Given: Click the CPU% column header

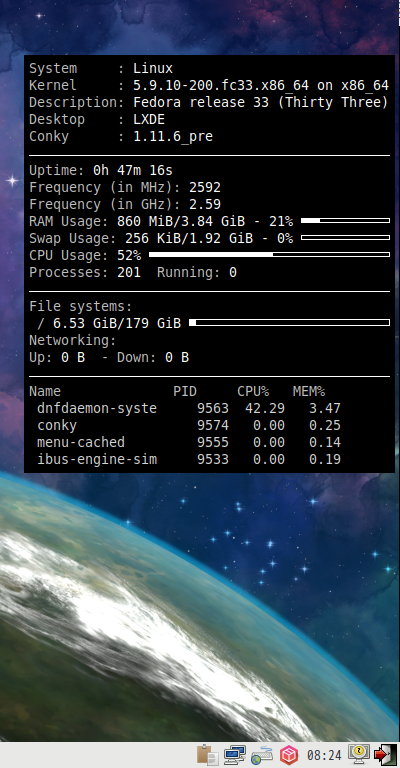Looking at the screenshot, I should click(253, 391).
